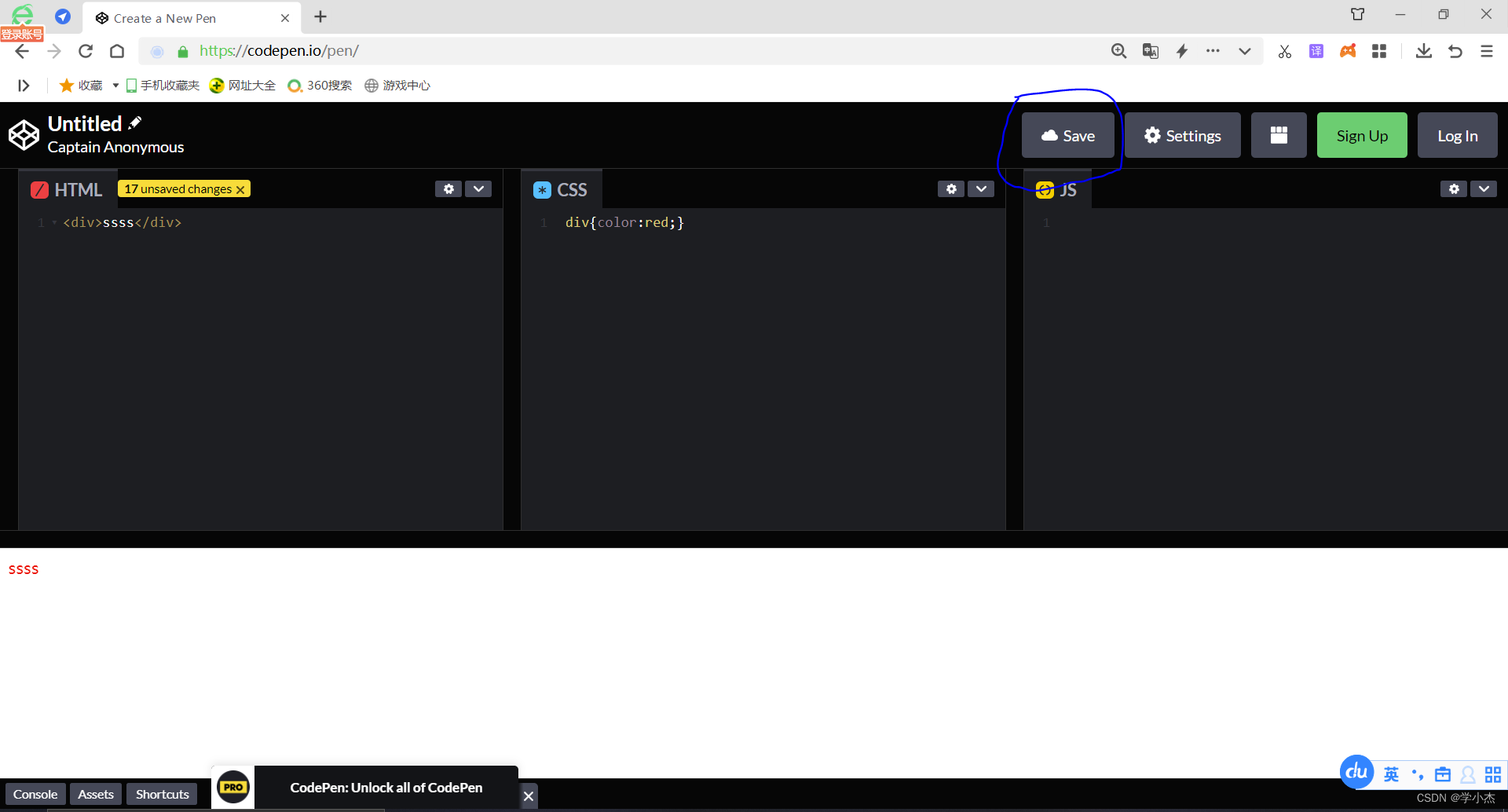This screenshot has height=812, width=1508.
Task: Save the pen with the Save button
Action: click(1067, 134)
